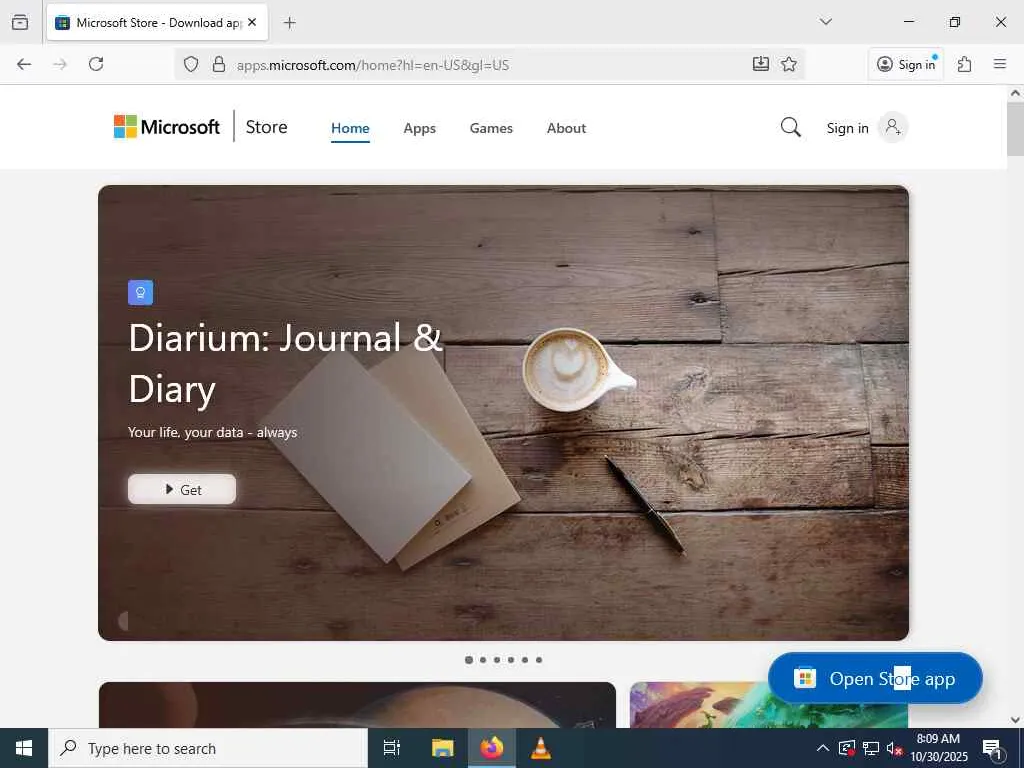The height and width of the screenshot is (768, 1024).
Task: Select the second carousel dot indicator
Action: (483, 660)
